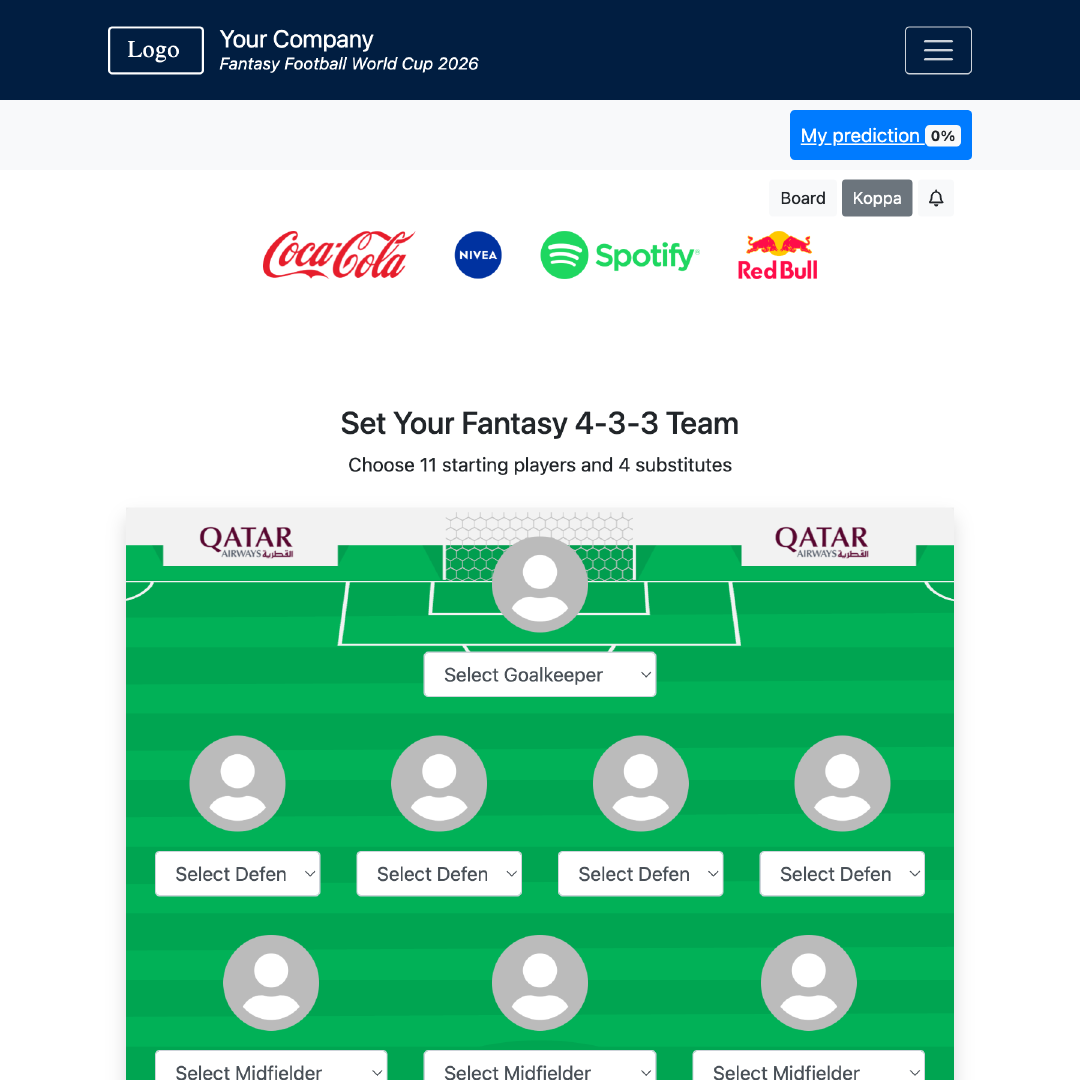Open the Select Goalkeeper dropdown

click(x=540, y=674)
